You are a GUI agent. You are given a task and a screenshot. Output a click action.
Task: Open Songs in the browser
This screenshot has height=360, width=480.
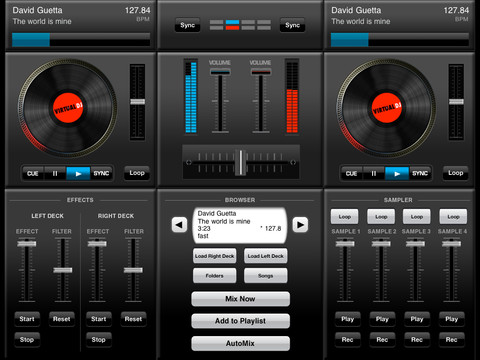click(266, 276)
